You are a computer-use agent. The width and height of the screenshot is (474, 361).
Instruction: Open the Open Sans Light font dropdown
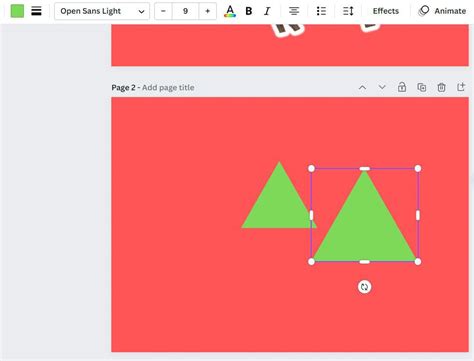click(102, 11)
